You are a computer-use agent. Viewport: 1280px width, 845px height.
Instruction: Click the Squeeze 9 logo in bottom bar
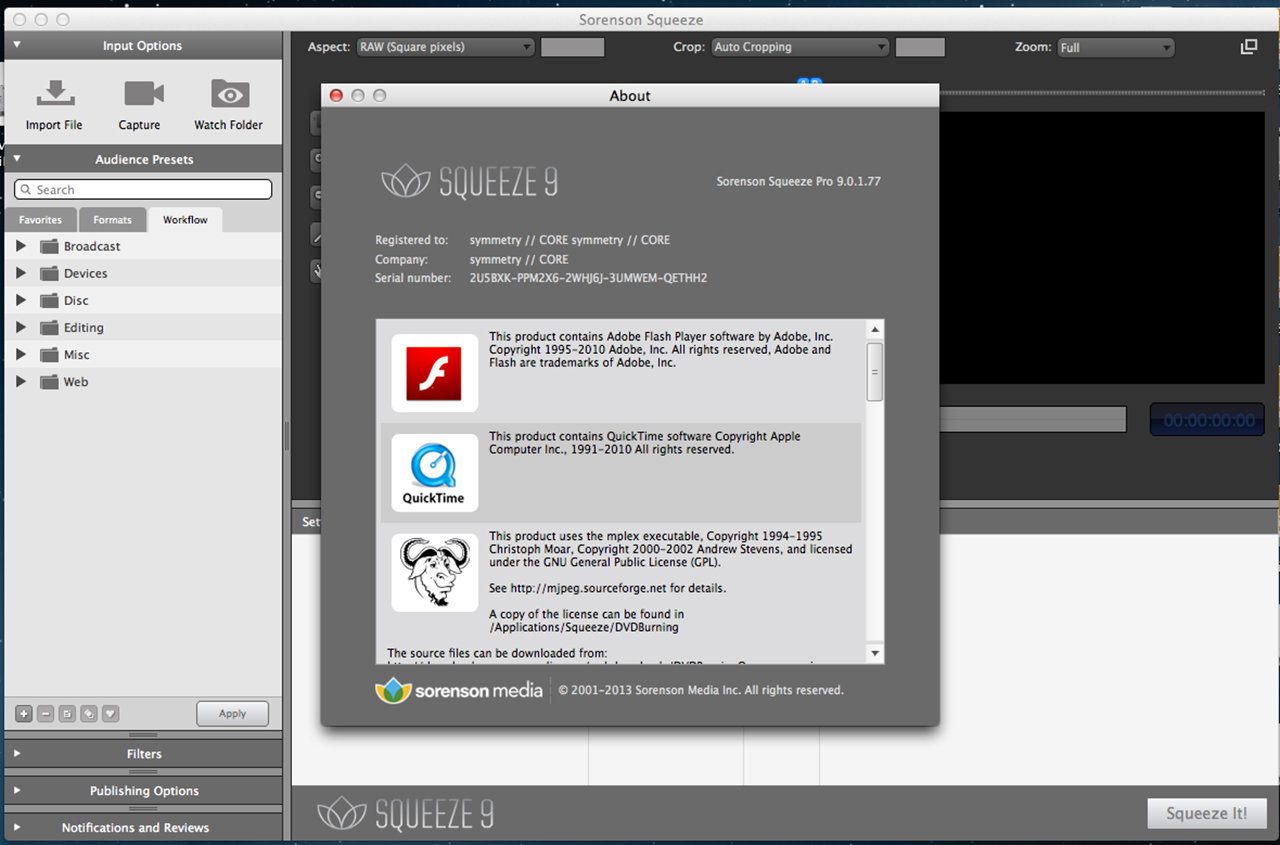click(405, 813)
